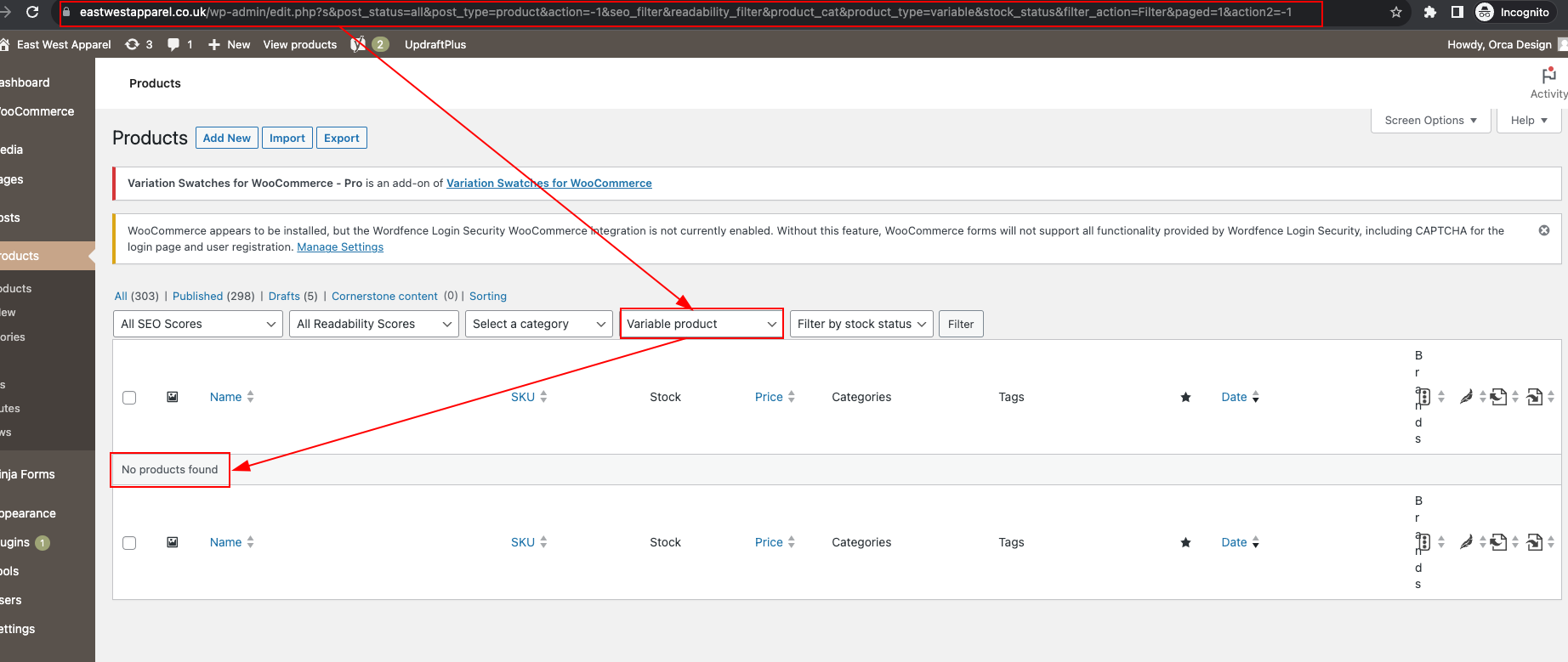
Task: Bookmark this page with the star icon
Action: pyautogui.click(x=1395, y=12)
